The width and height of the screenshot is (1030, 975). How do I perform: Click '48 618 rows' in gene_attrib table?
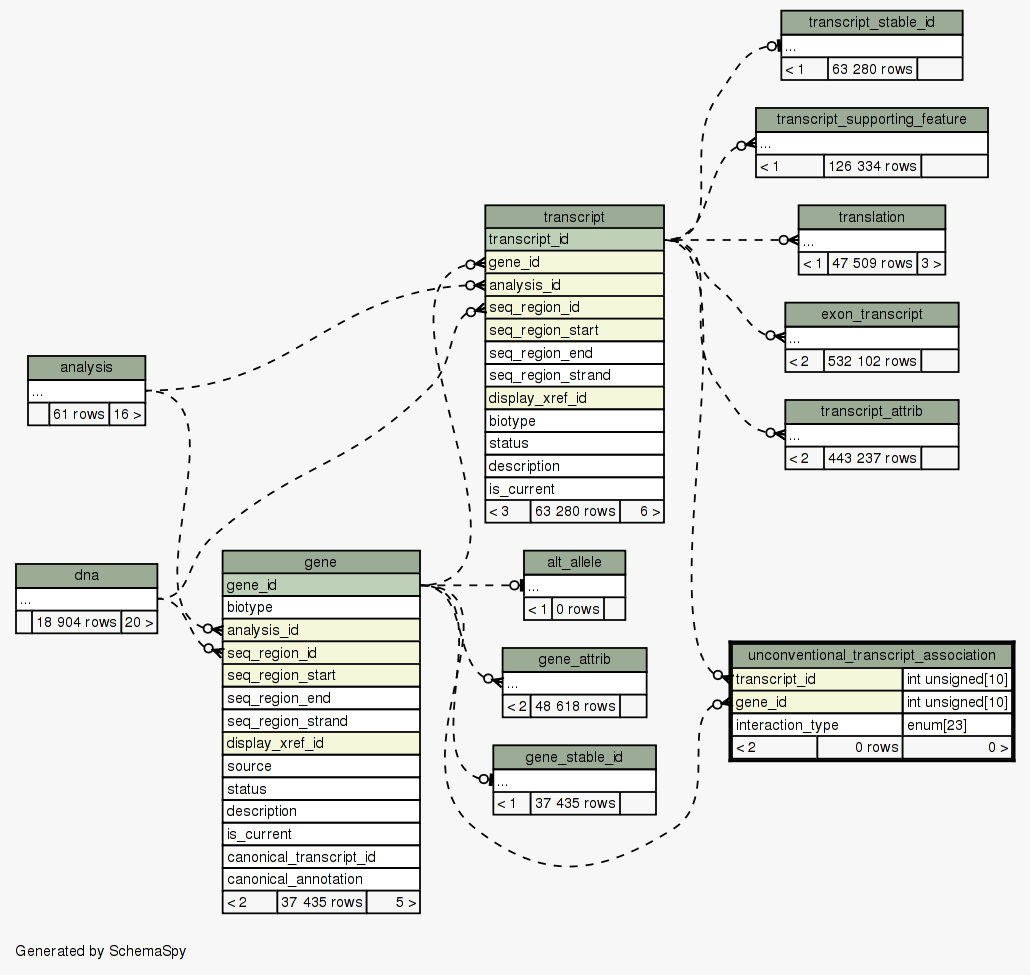point(575,706)
